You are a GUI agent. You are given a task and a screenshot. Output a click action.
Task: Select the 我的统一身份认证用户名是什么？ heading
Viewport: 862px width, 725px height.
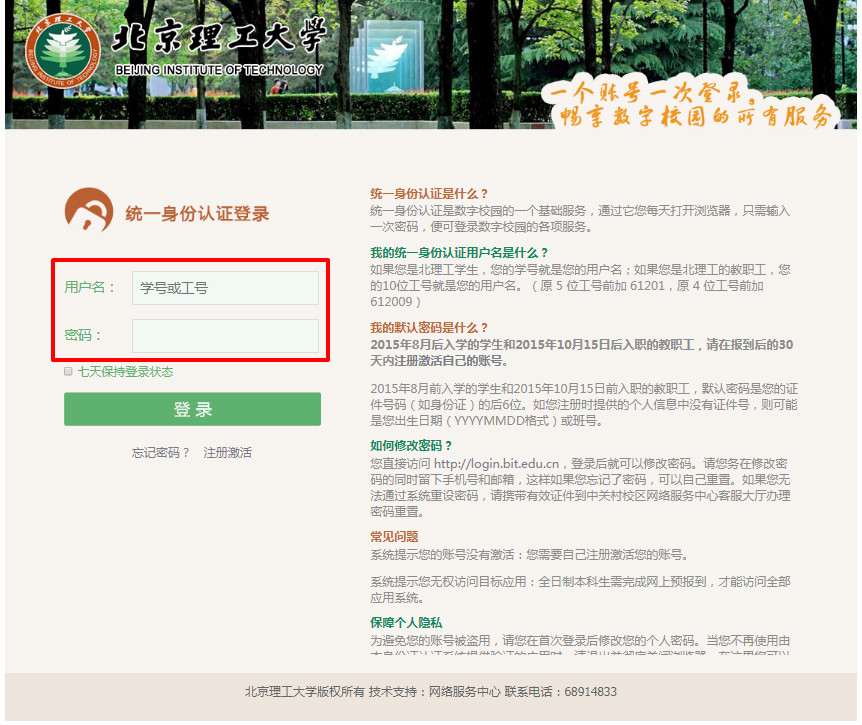pos(459,253)
